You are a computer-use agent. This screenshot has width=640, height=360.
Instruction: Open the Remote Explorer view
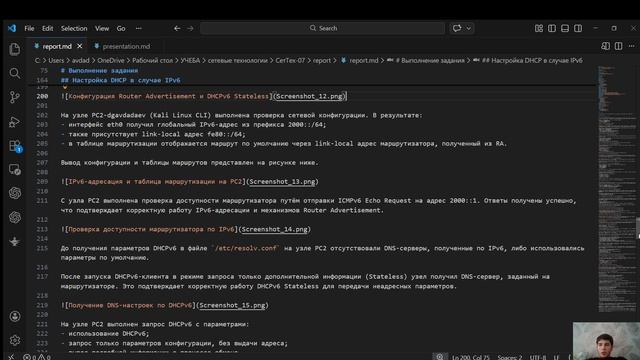click(x=15, y=169)
